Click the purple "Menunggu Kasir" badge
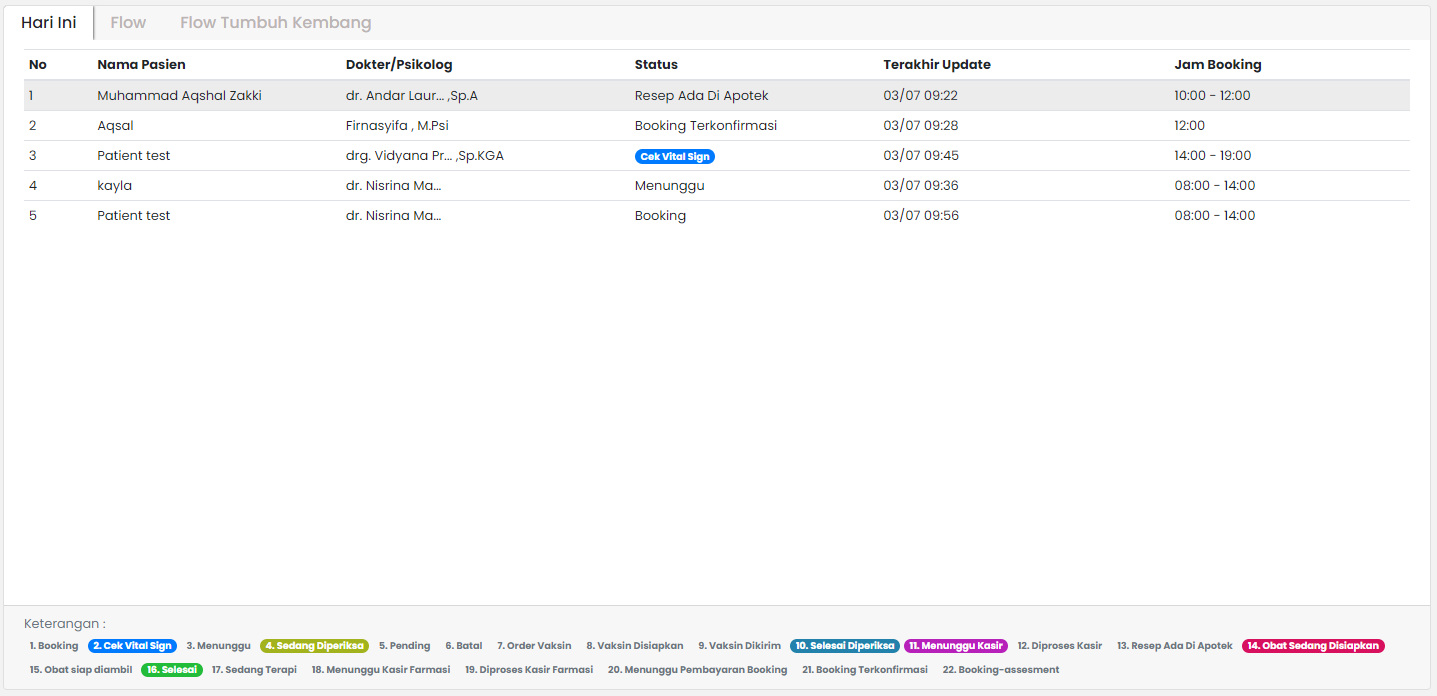 (956, 645)
